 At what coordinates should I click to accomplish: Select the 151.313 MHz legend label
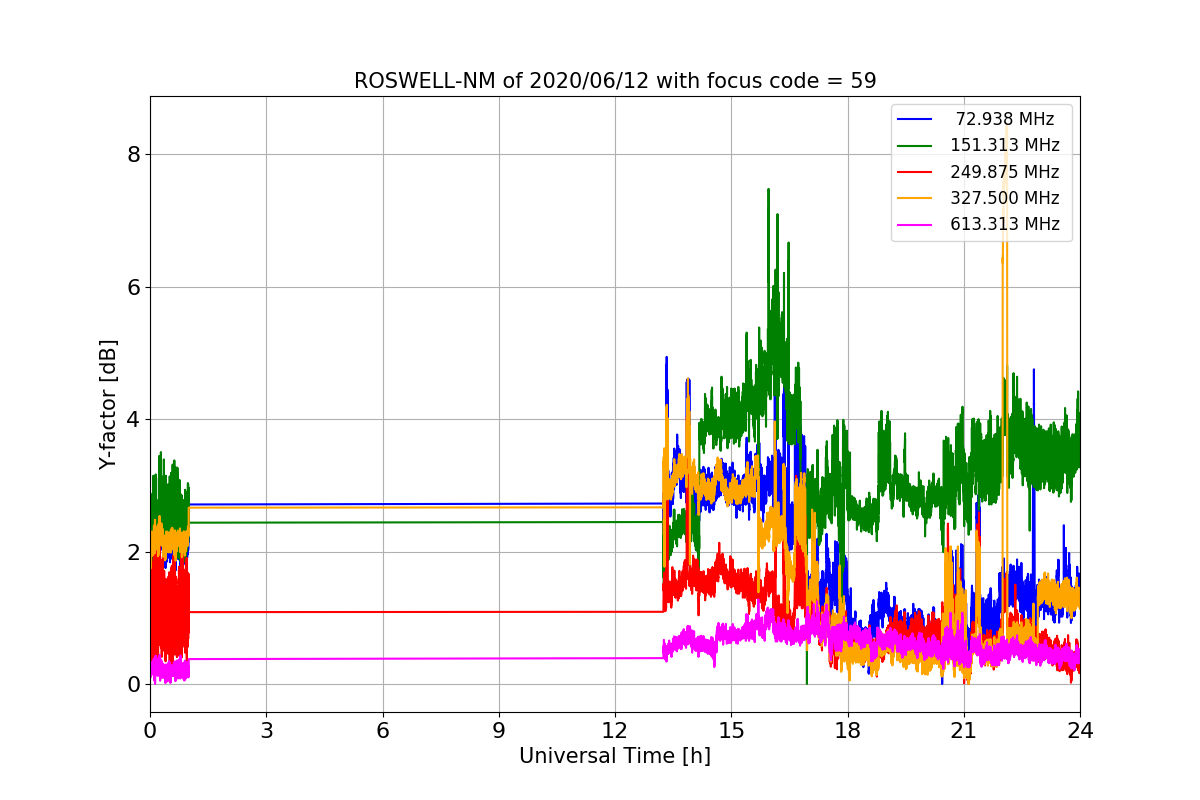click(1005, 145)
